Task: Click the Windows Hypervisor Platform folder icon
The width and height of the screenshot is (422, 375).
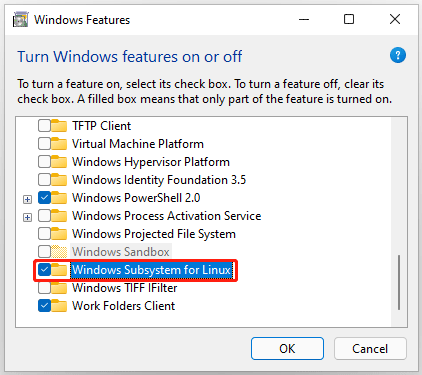Action: coord(59,162)
